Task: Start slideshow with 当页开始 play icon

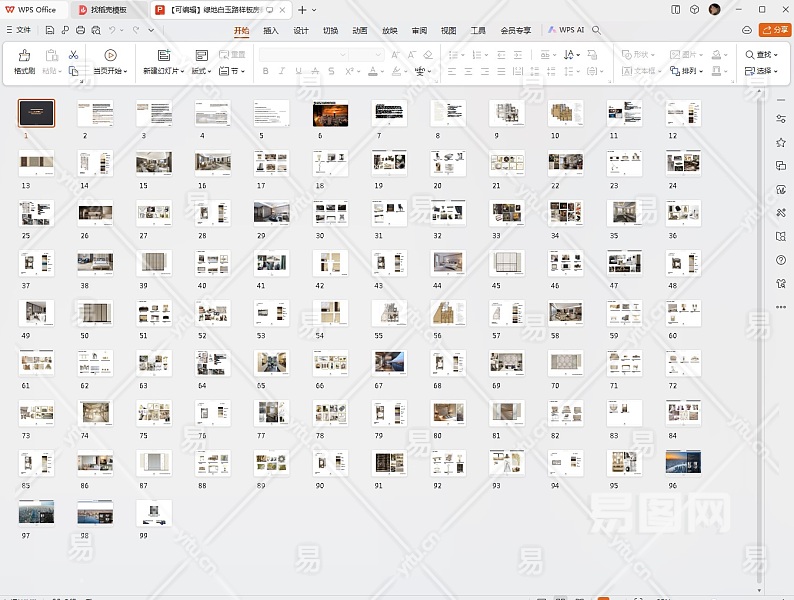Action: (x=110, y=56)
